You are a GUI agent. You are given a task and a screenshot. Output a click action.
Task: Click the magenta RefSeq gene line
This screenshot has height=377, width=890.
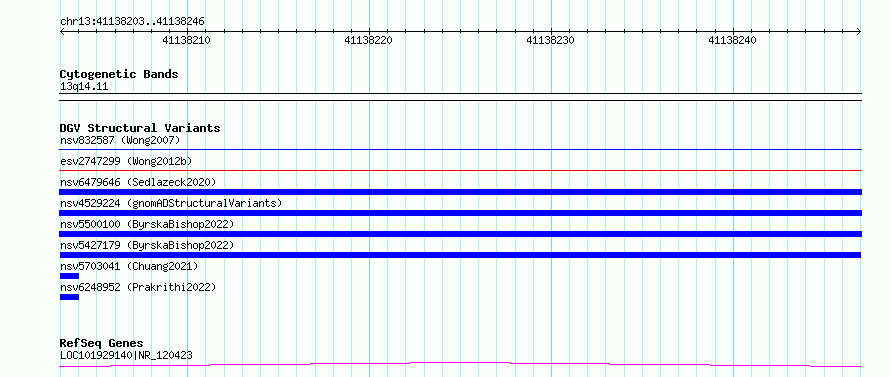point(460,364)
